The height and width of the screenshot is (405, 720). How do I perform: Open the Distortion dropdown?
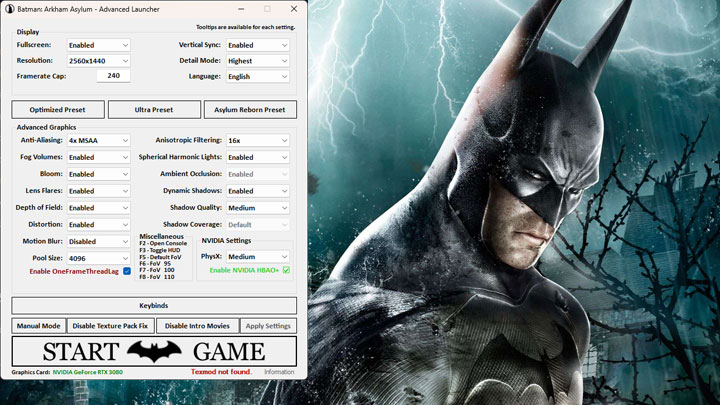[x=99, y=225]
